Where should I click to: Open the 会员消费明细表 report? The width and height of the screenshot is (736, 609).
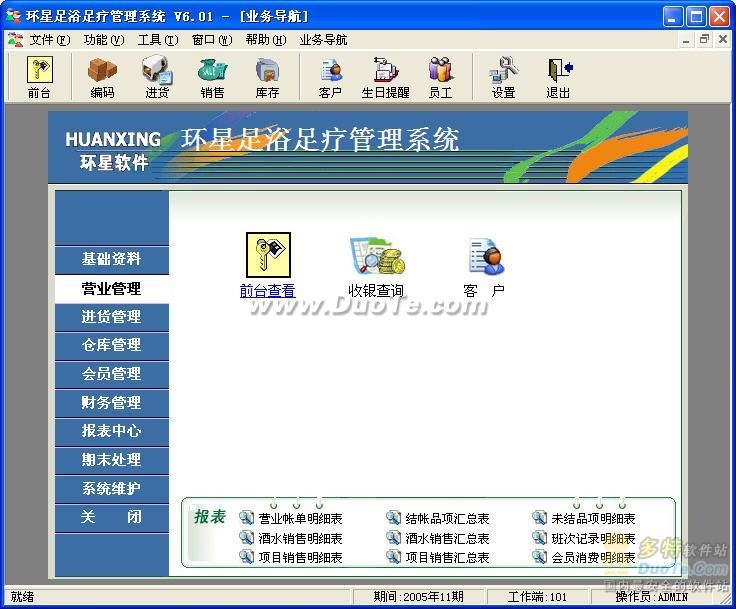click(594, 557)
